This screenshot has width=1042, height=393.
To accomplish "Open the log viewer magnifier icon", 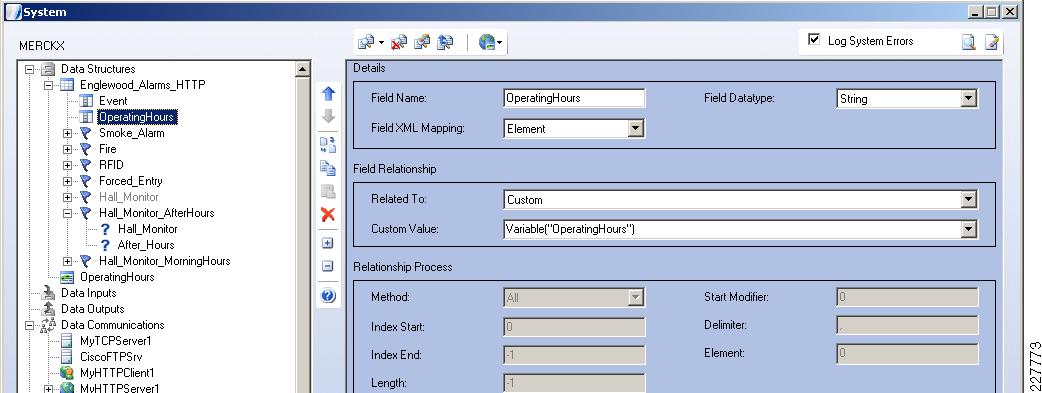I will 969,43.
